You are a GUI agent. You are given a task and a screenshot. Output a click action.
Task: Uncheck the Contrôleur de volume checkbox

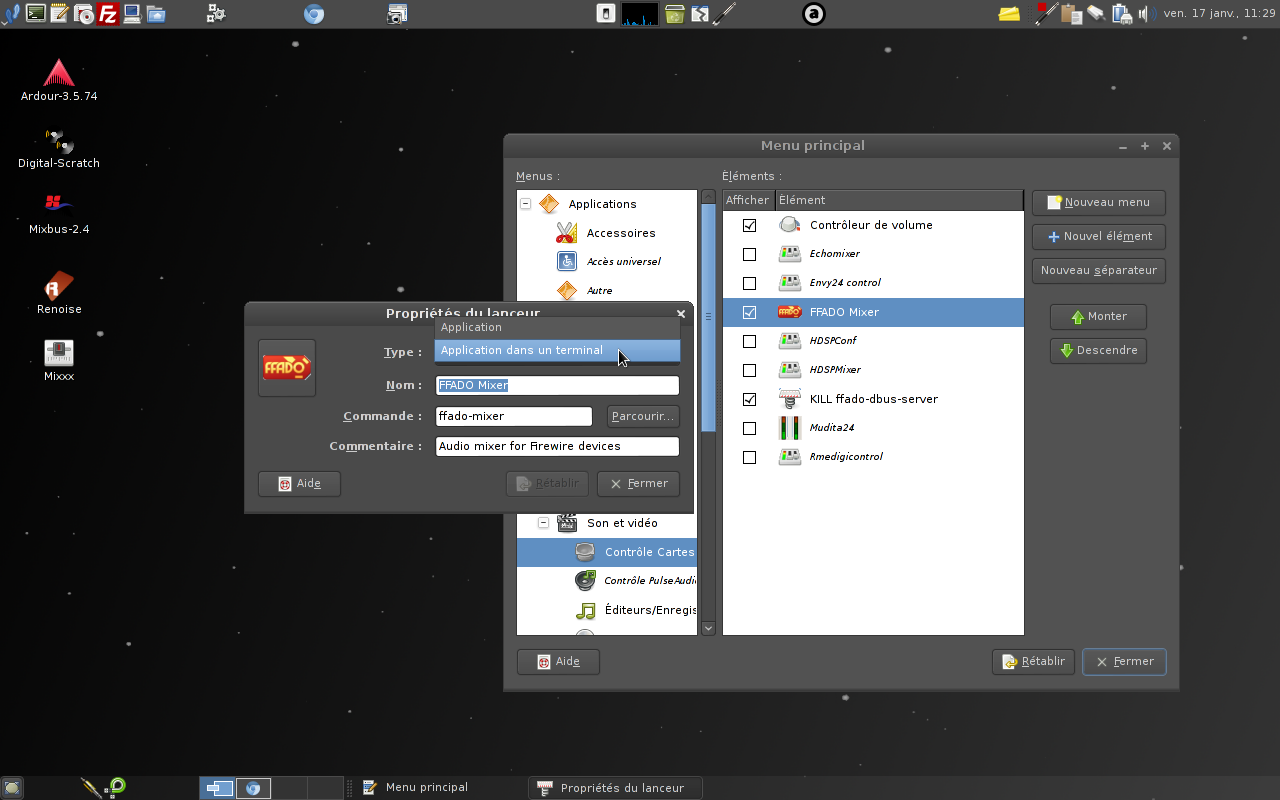tap(749, 226)
